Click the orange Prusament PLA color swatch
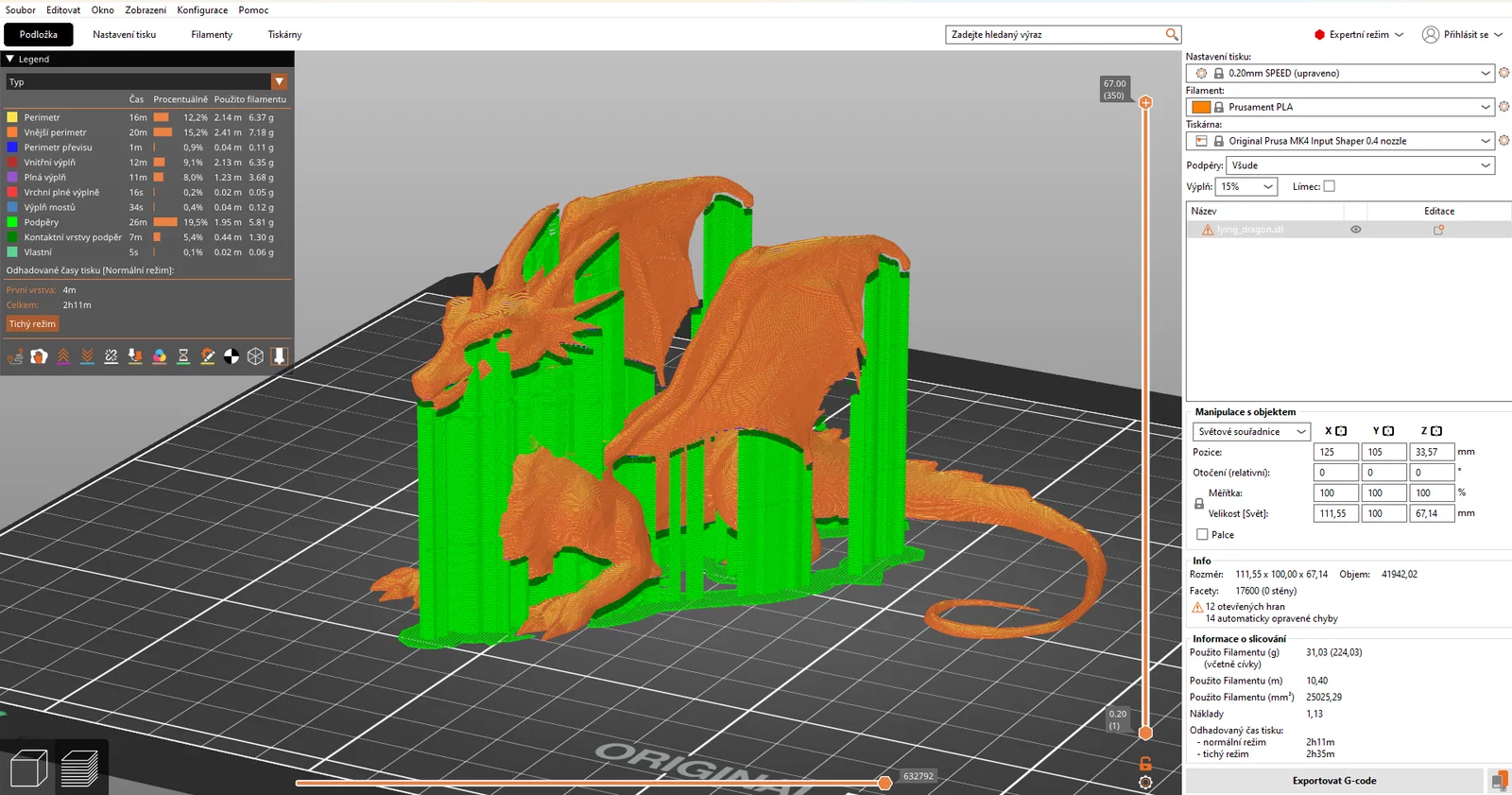 (1201, 107)
